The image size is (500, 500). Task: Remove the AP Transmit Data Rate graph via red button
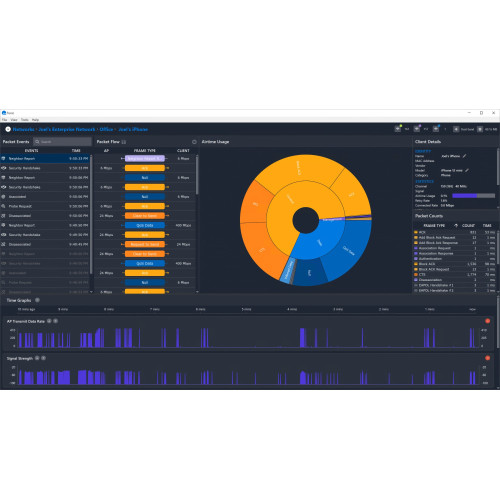[487, 321]
